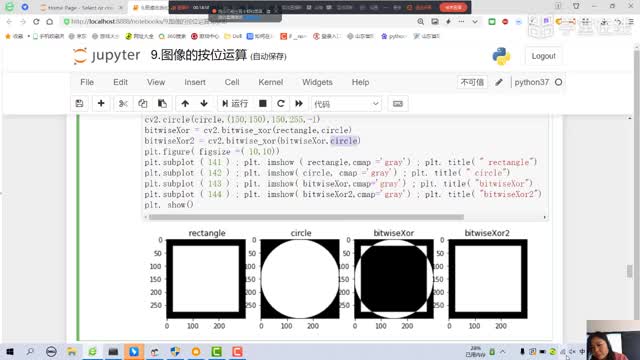
Task: Open the 网址大全 bookmark
Action: pos(140,36)
